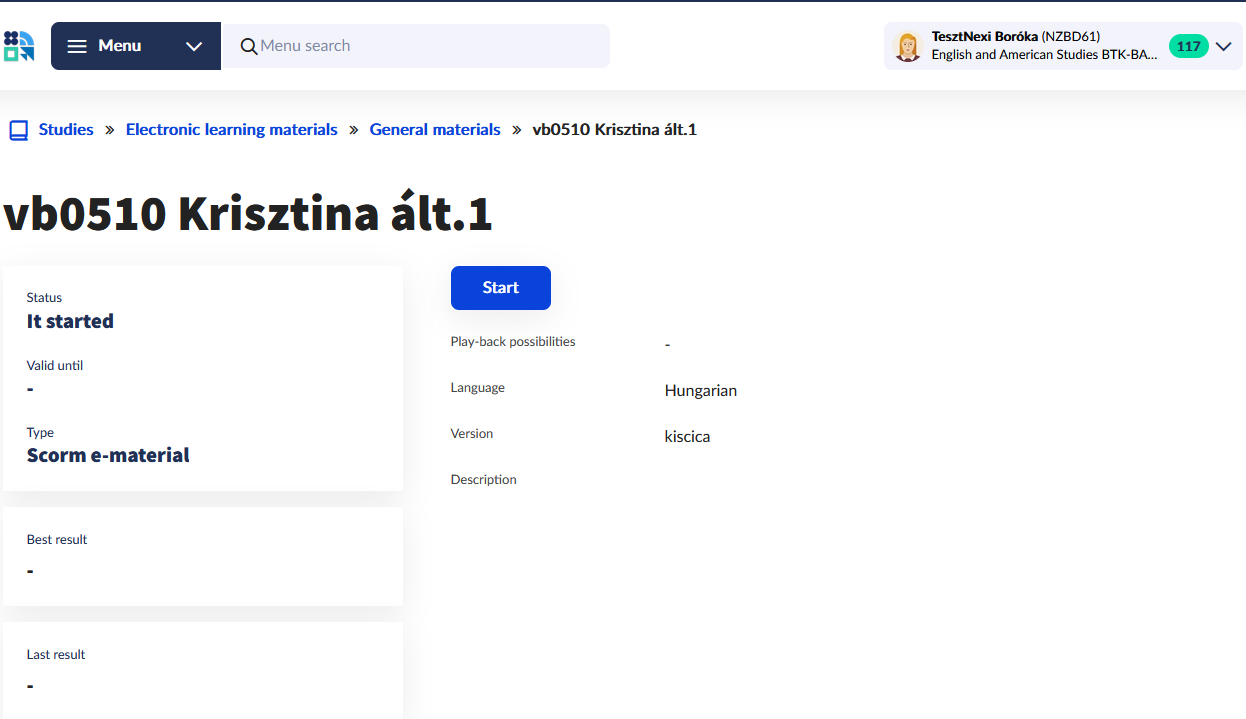Click the magnifier search icon
1246x719 pixels.
click(249, 46)
